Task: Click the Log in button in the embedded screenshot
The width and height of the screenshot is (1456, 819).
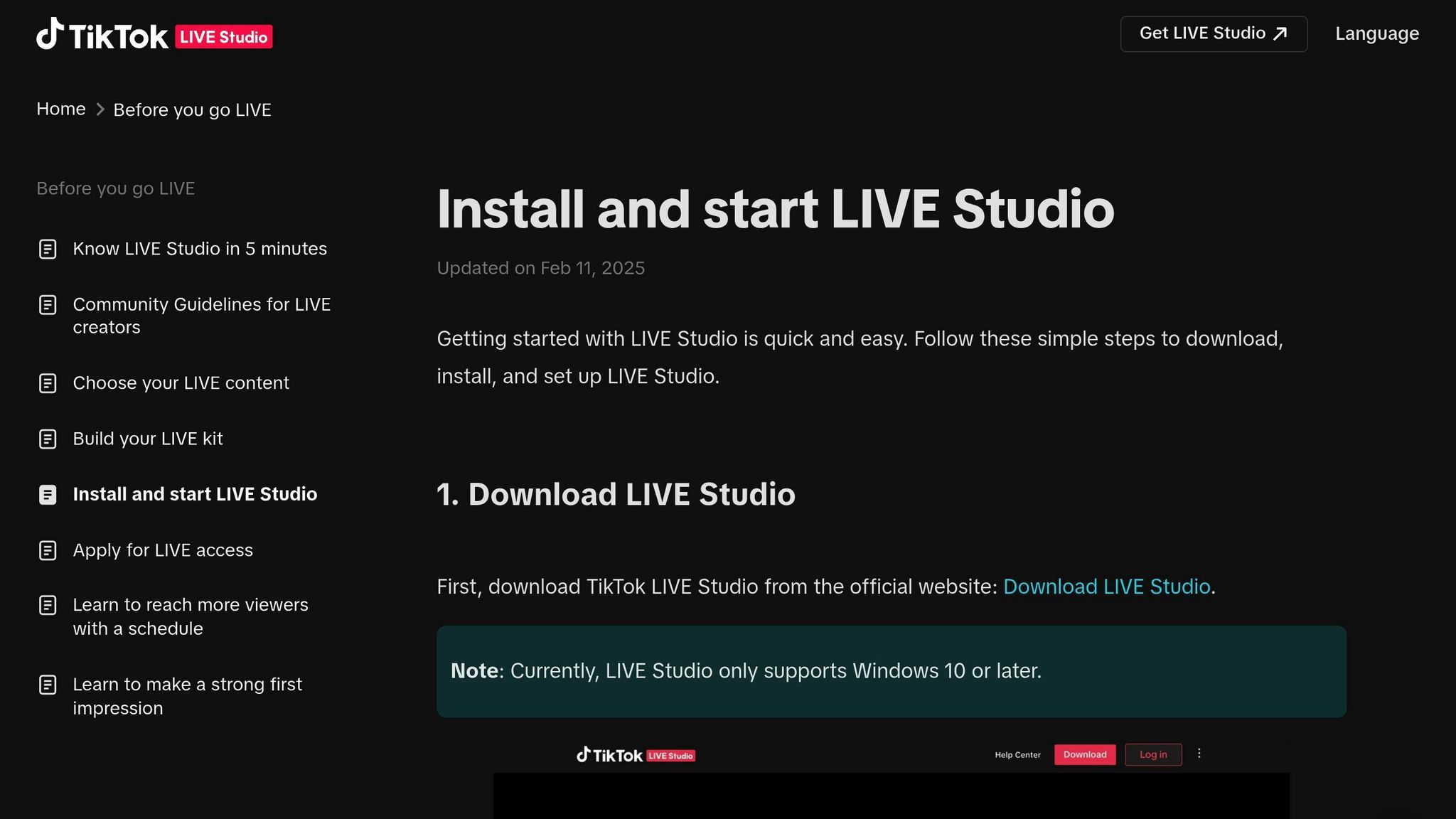Action: pyautogui.click(x=1153, y=754)
